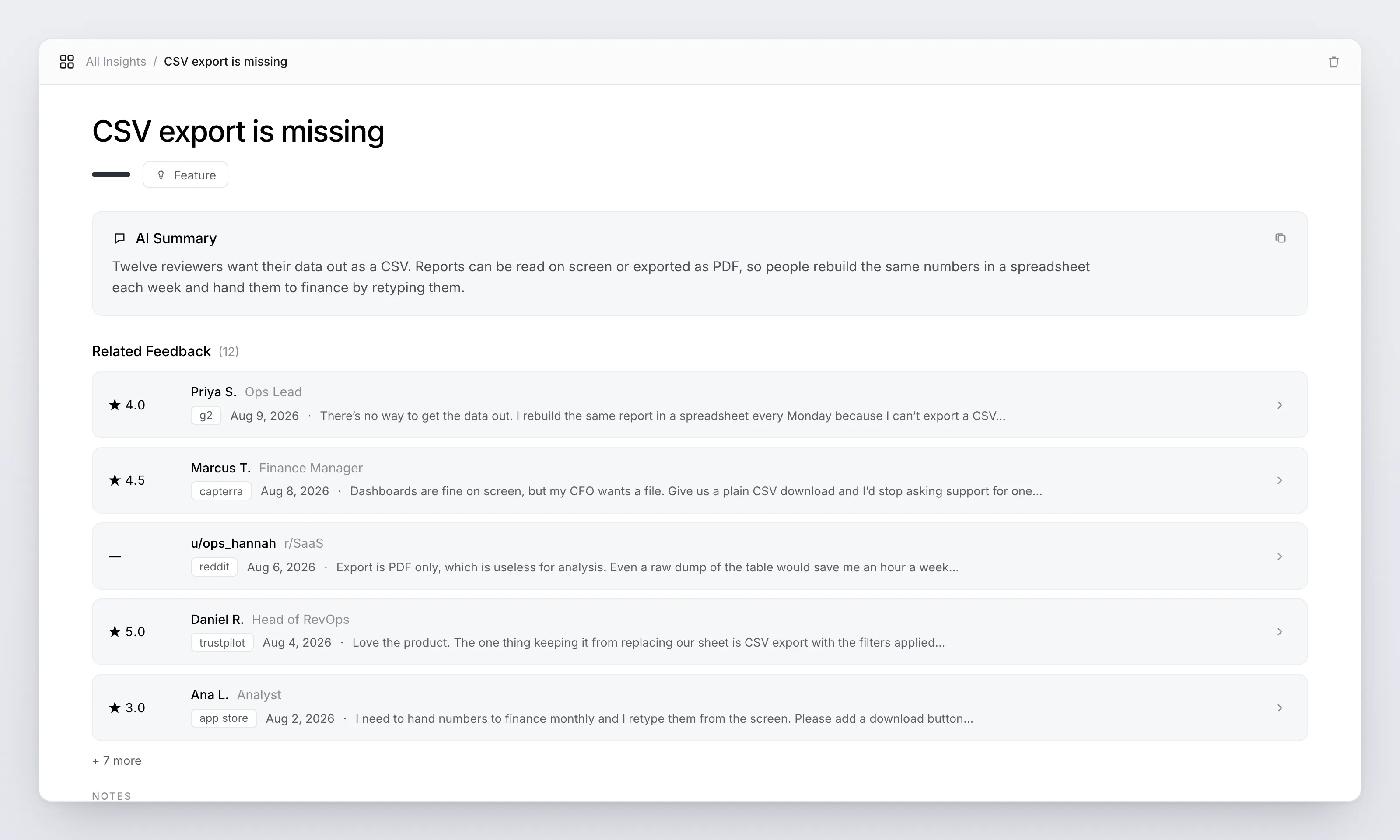The image size is (1400, 840).
Task: Select the name Marcus T.
Action: pyautogui.click(x=220, y=468)
